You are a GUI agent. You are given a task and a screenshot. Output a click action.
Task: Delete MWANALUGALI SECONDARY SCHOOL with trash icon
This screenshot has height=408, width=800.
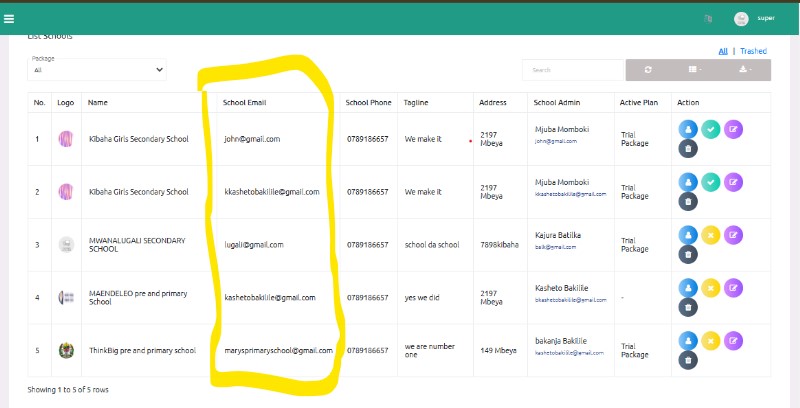(688, 254)
